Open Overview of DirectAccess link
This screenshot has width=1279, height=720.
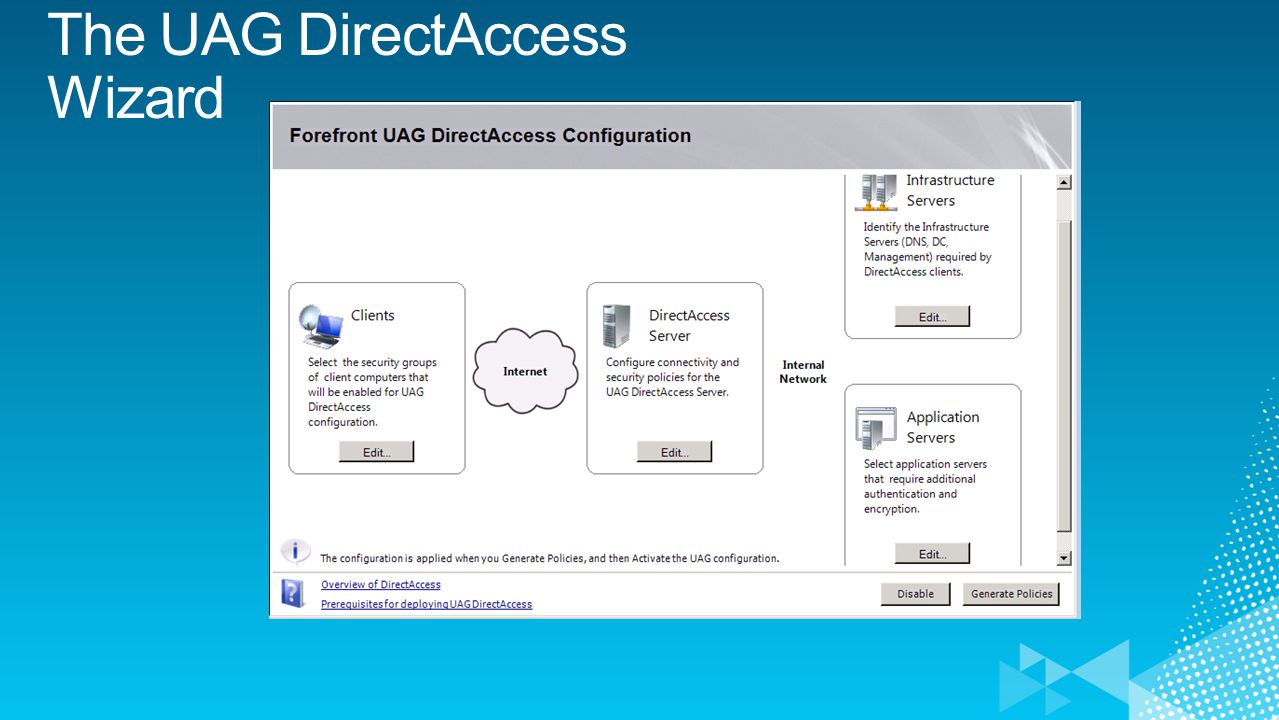(x=381, y=585)
